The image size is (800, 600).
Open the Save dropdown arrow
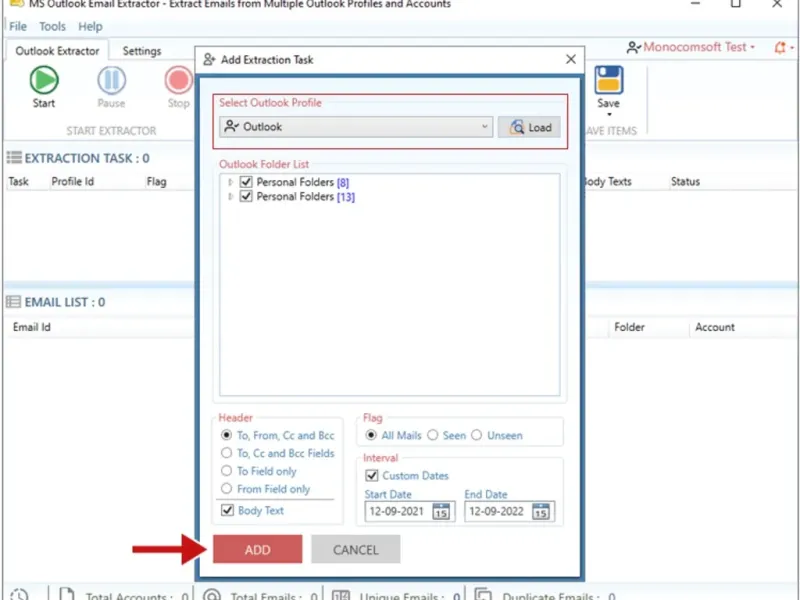[609, 114]
